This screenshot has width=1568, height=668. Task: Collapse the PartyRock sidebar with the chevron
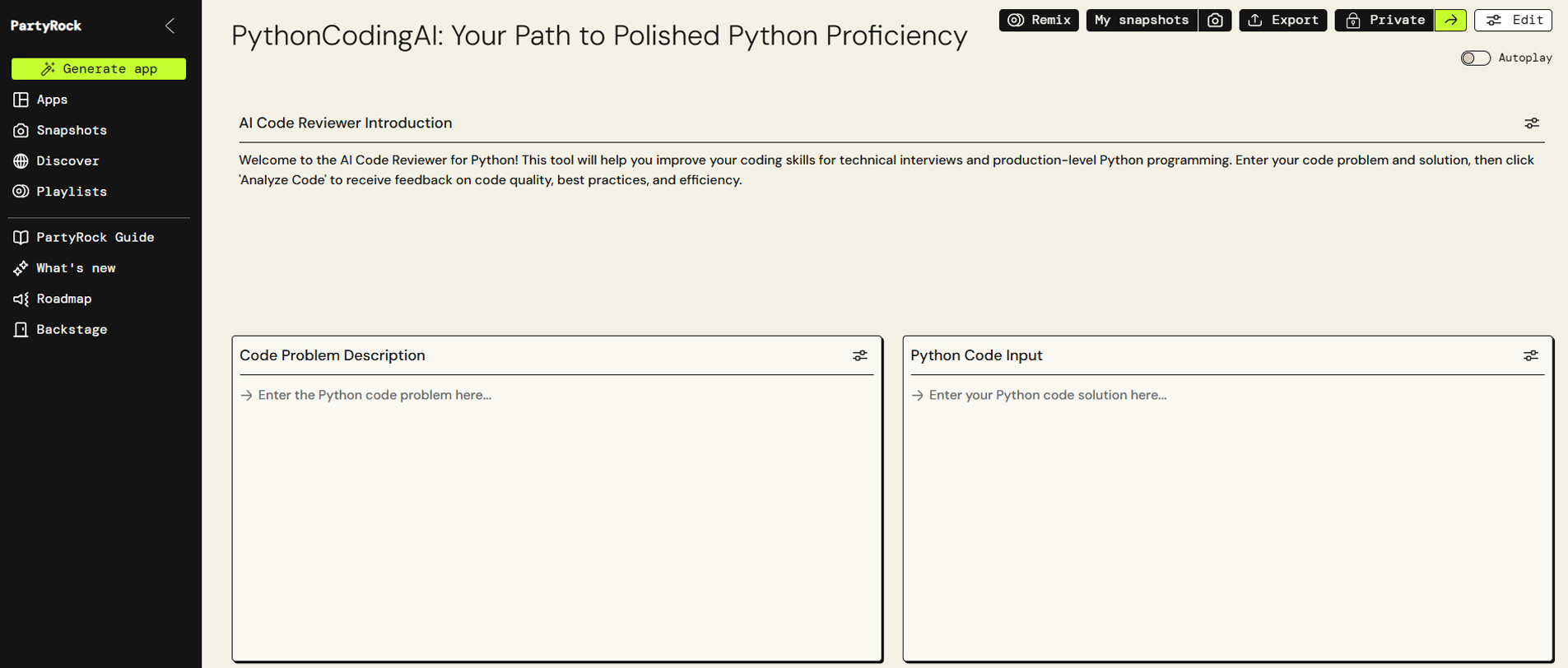pos(170,26)
